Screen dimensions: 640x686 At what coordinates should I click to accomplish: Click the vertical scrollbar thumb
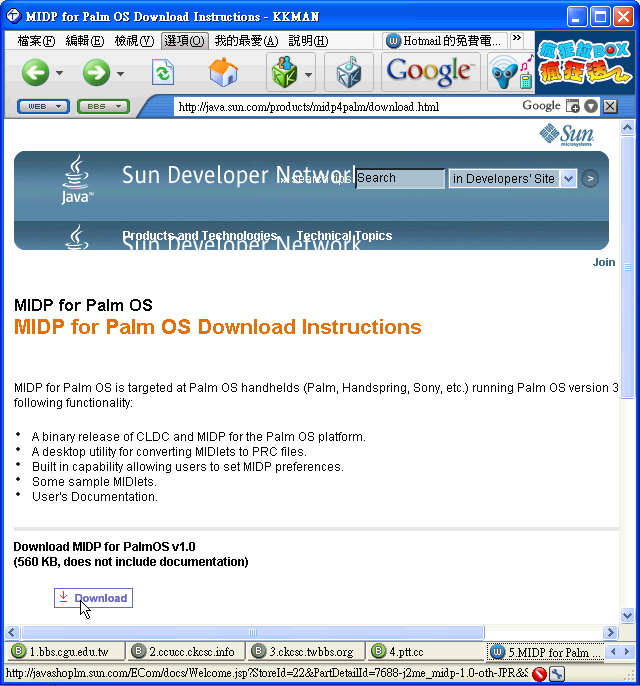627,267
